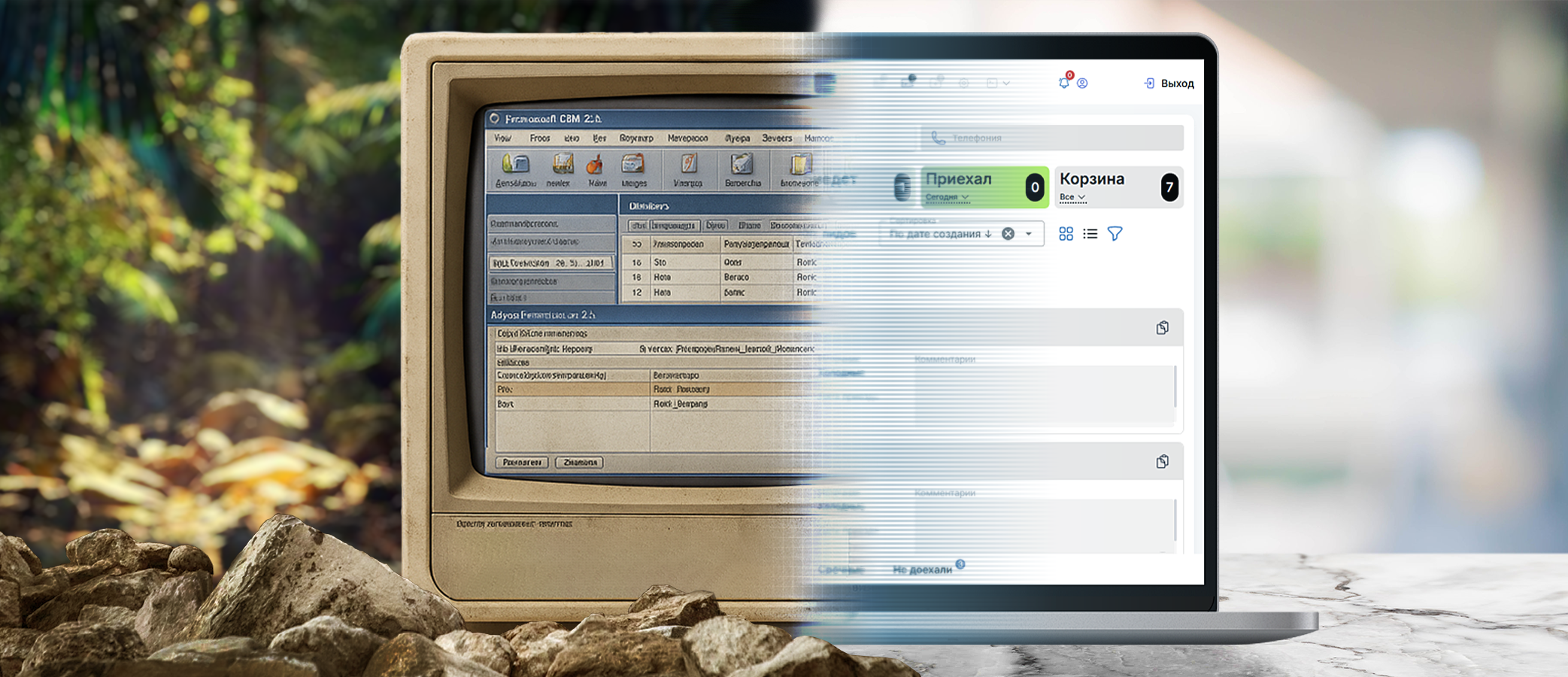
Task: Open the Froos menu in the old CRM
Action: click(540, 138)
